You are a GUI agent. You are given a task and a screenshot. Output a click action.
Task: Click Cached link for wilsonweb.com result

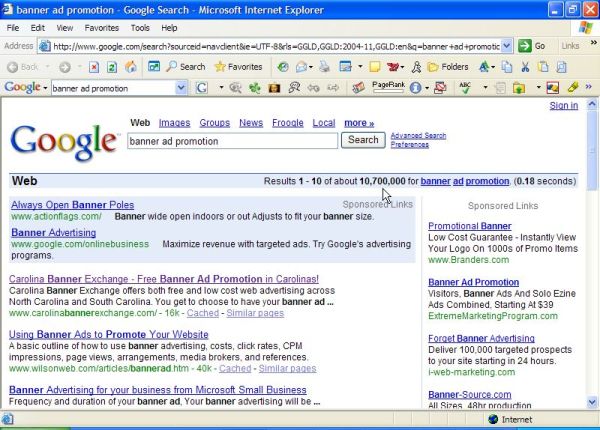(235, 368)
